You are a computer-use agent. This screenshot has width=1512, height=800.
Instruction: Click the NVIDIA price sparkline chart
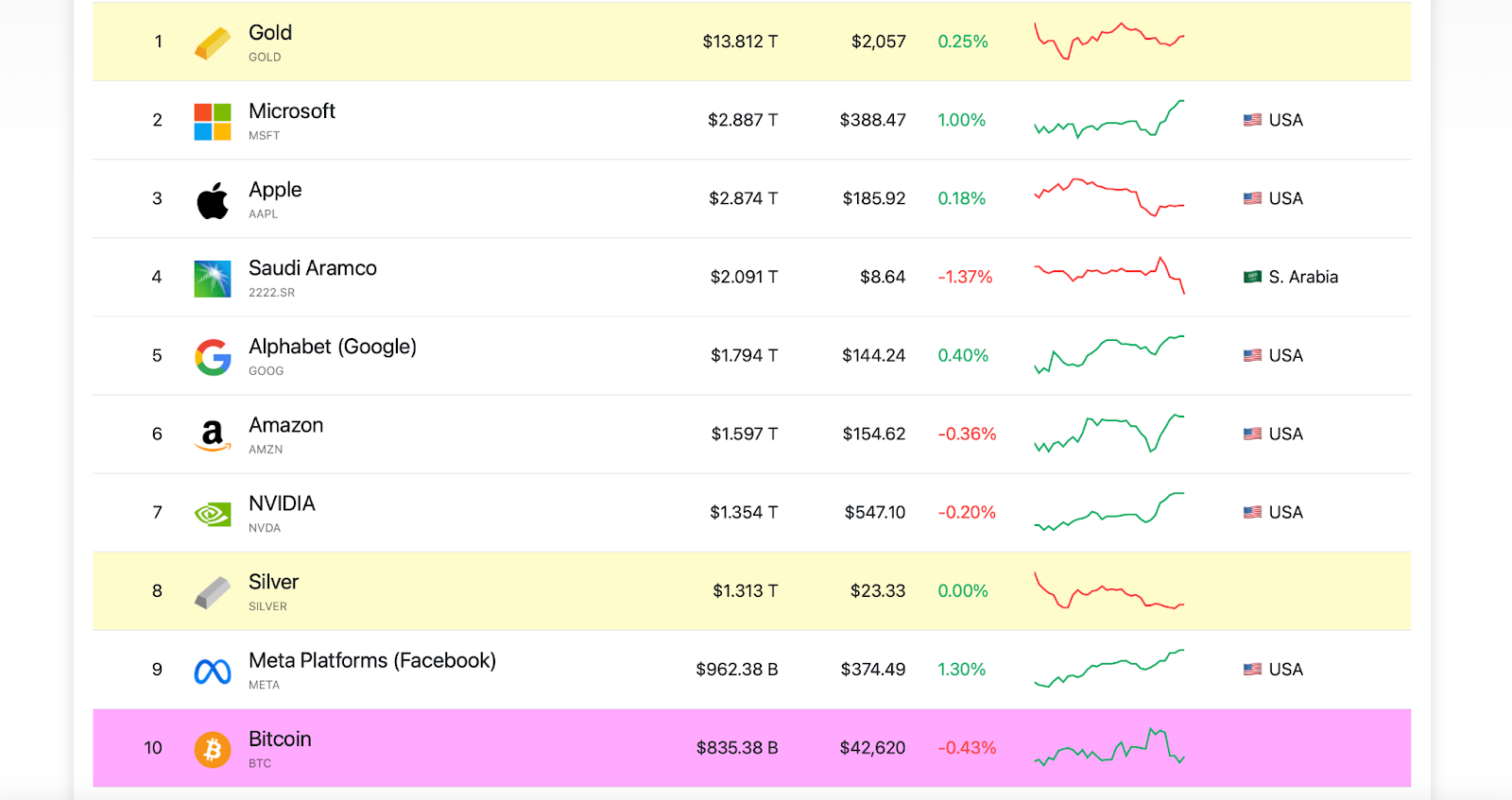tap(1109, 511)
